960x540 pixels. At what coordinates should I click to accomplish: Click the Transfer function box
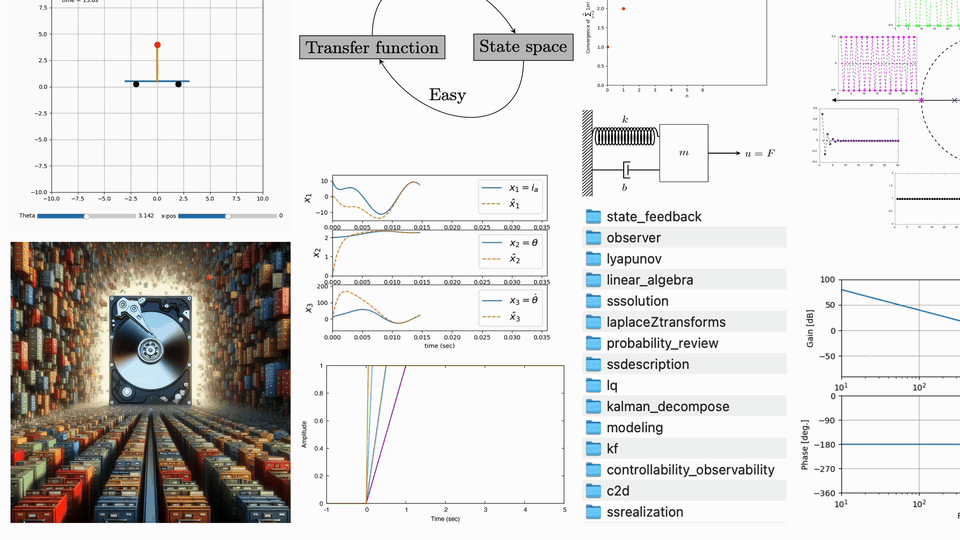372,47
